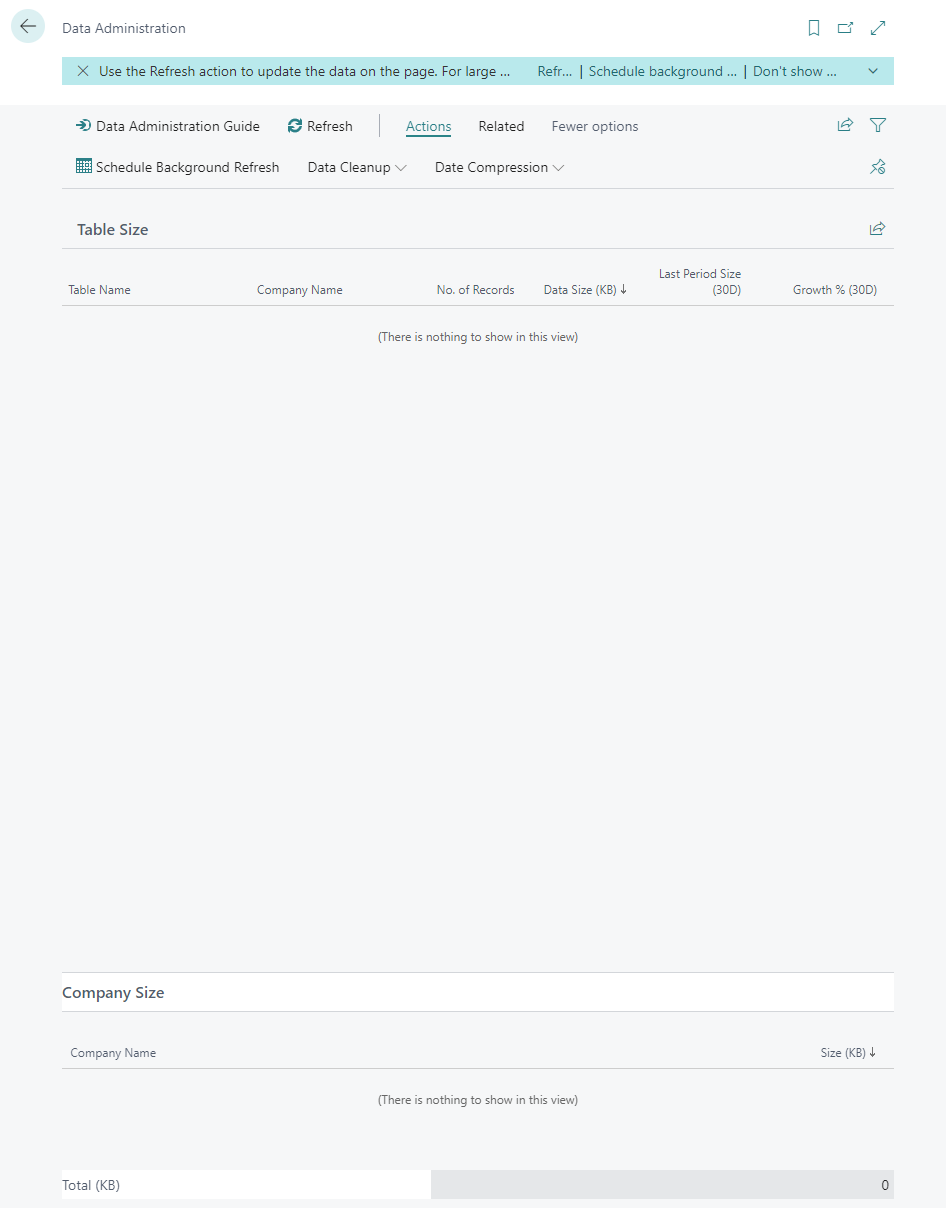946x1208 pixels.
Task: Click the Company Size heading
Action: click(x=113, y=993)
